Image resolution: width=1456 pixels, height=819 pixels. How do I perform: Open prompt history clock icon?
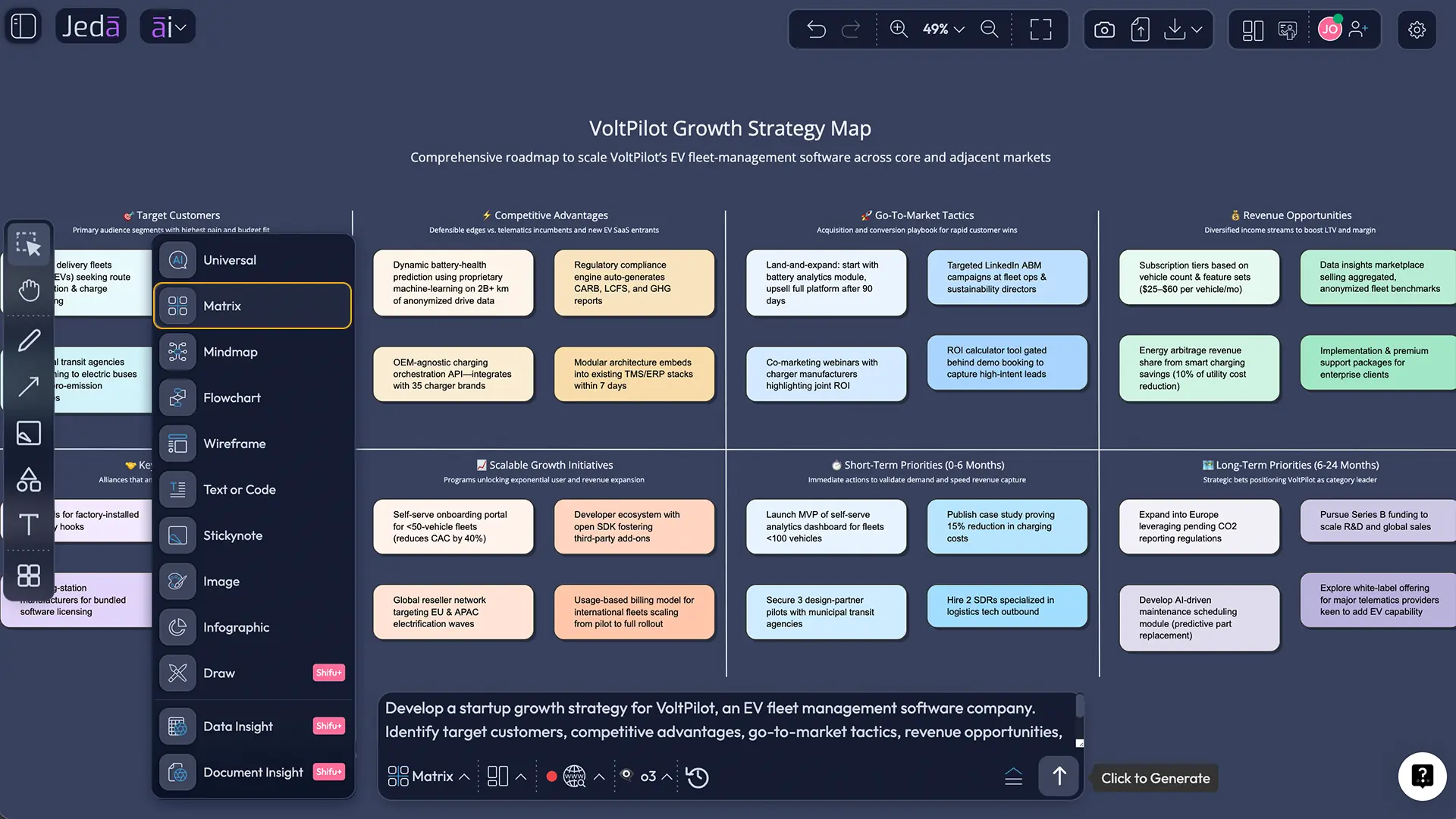[697, 777]
